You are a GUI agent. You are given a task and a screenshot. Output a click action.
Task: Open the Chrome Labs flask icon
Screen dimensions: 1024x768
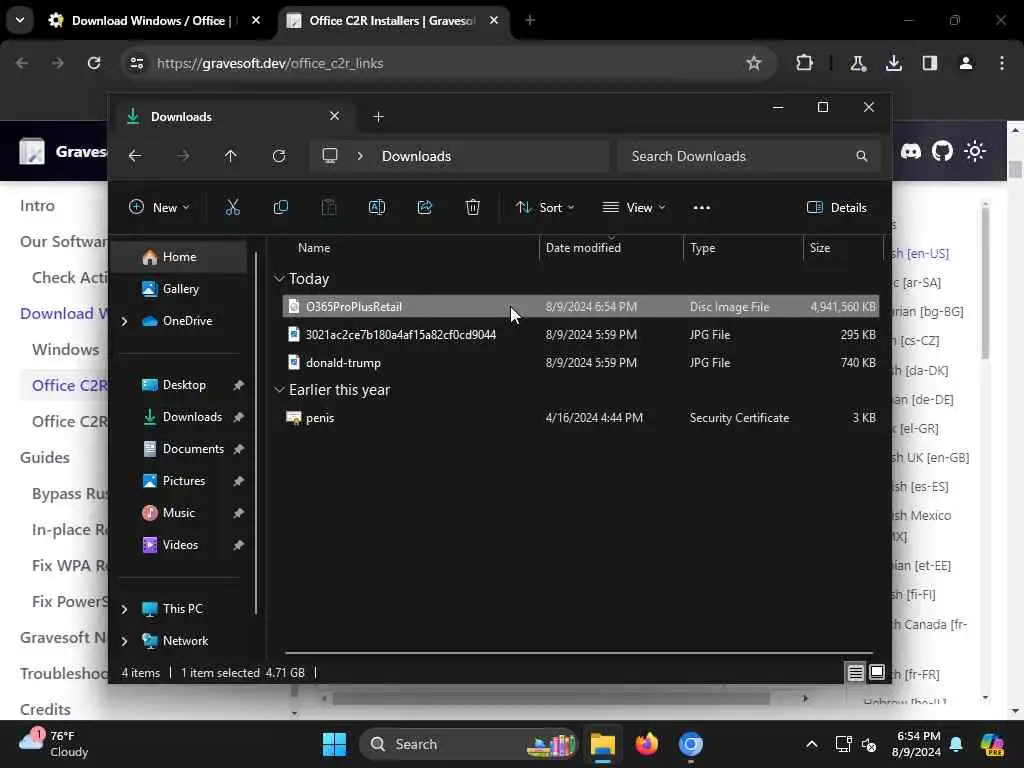coord(857,63)
